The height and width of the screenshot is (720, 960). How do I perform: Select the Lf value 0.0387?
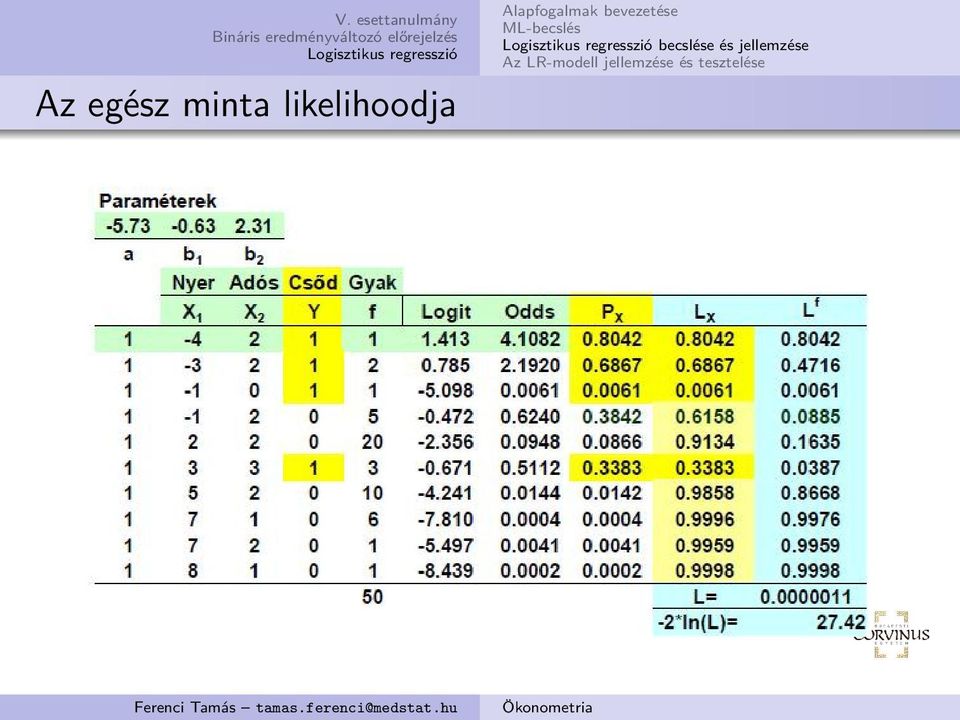click(x=810, y=468)
